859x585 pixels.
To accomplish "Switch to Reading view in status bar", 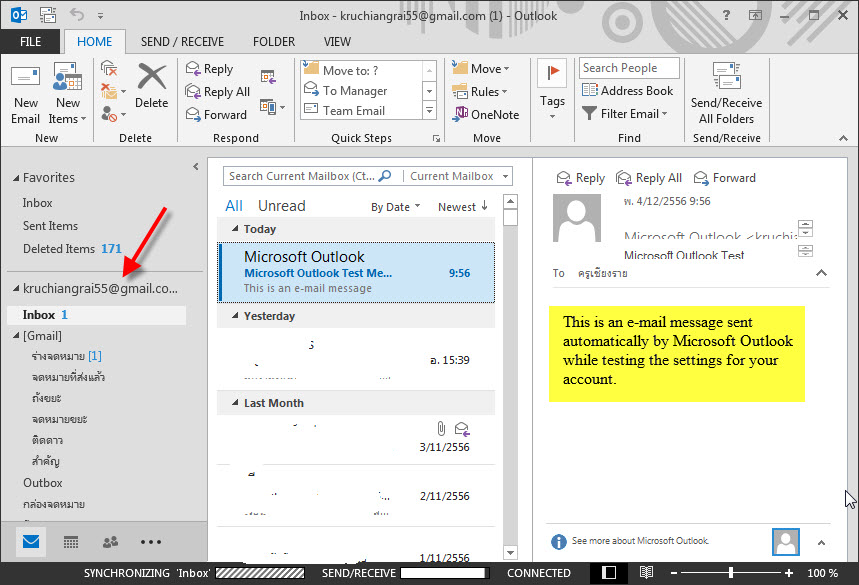I will 646,572.
